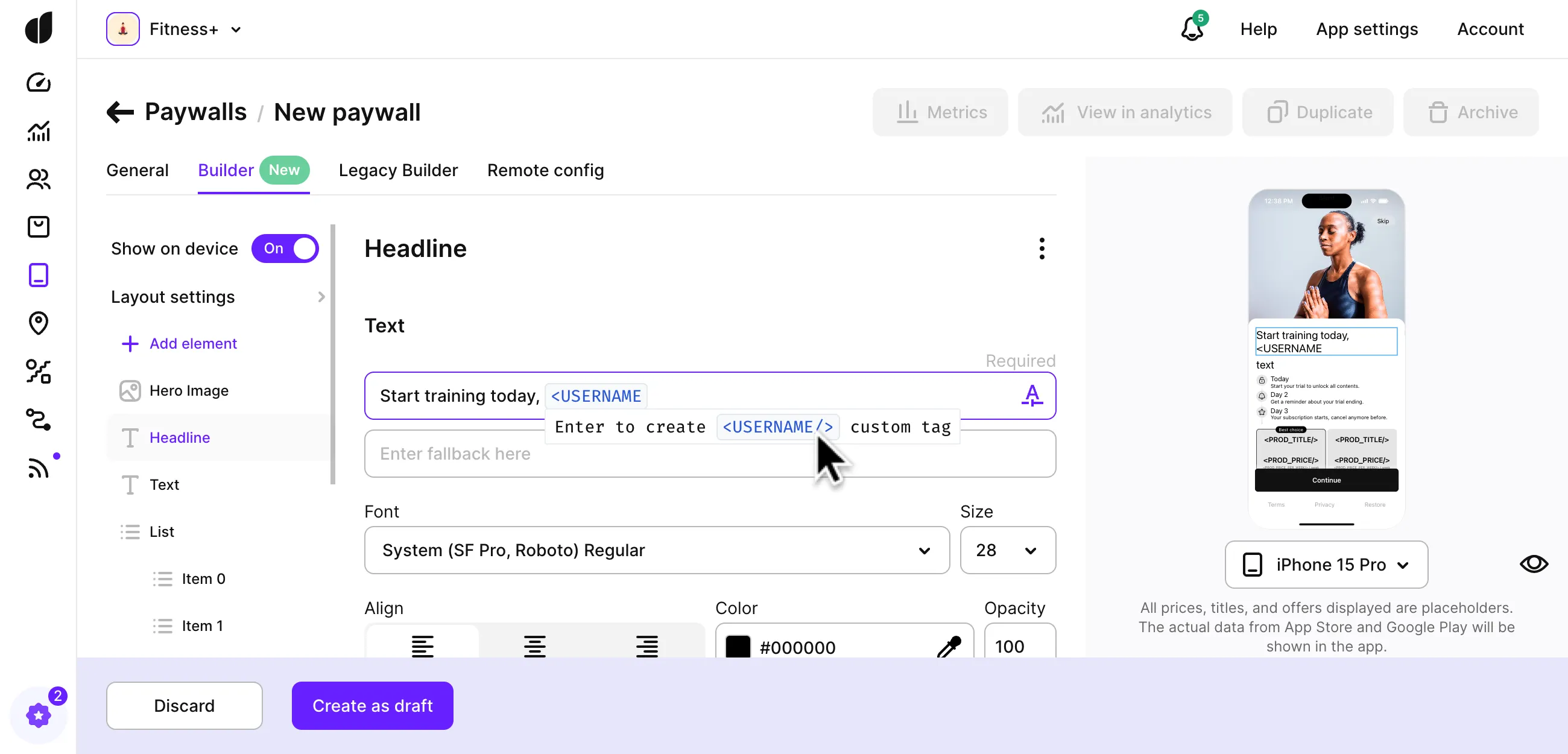Open the font Size 28 dropdown
This screenshot has height=754, width=1568.
coord(1008,550)
